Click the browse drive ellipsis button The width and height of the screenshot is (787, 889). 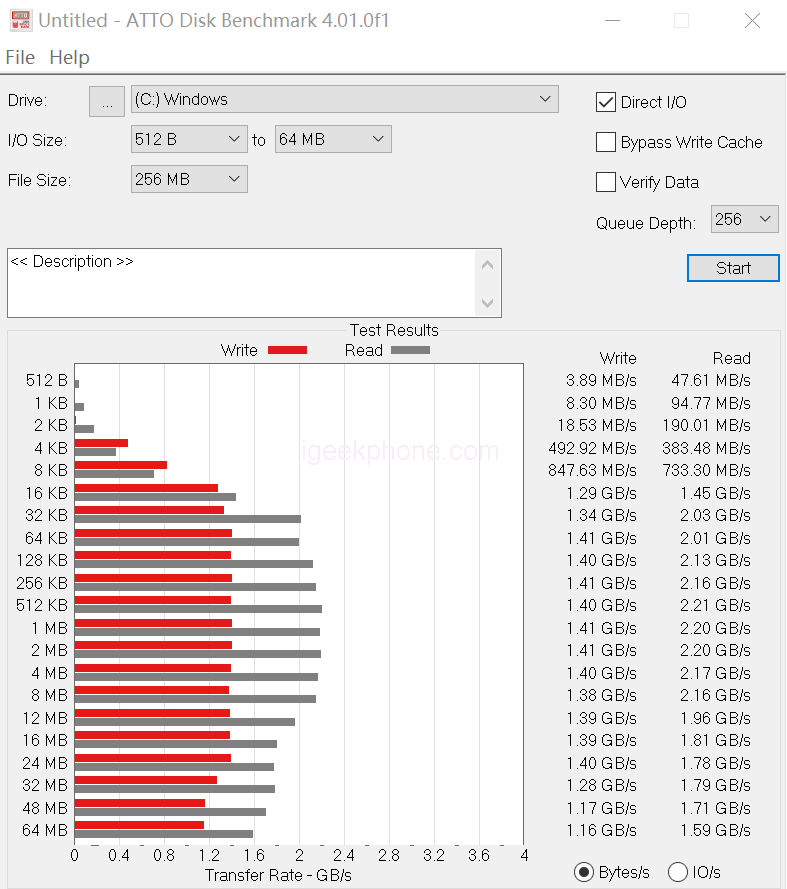pos(106,101)
